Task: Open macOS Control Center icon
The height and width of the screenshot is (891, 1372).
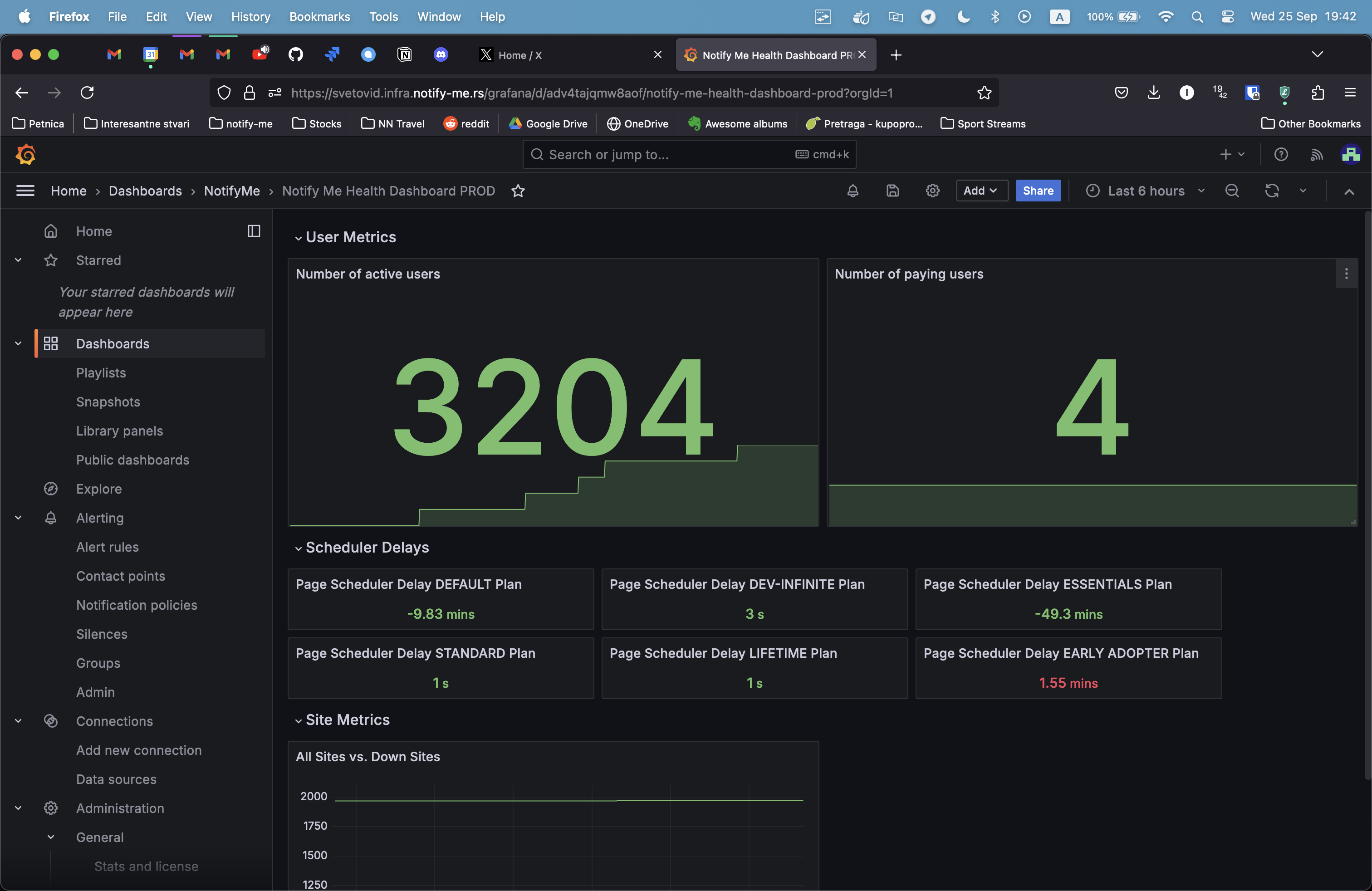Action: coord(1227,17)
